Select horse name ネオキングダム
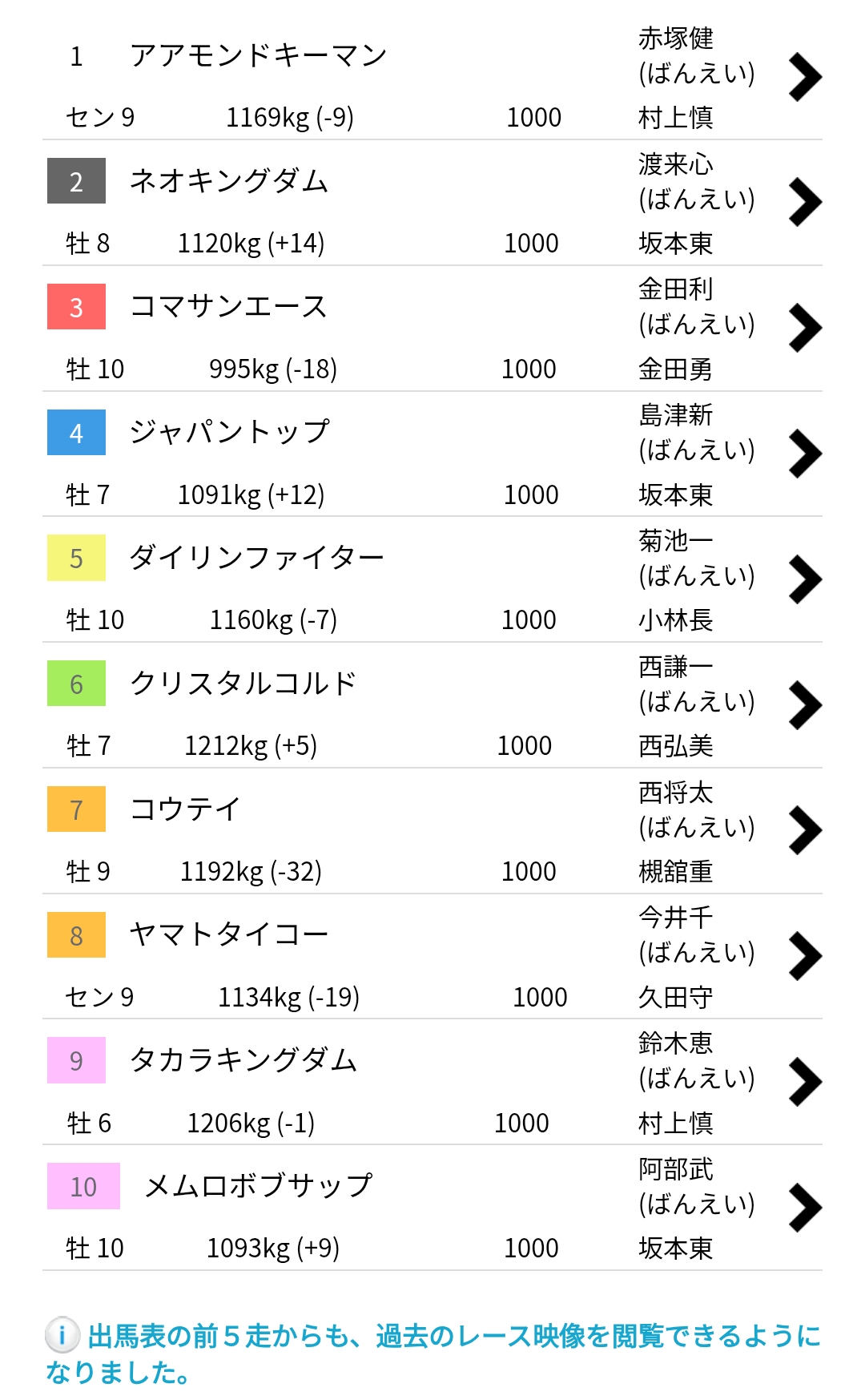Screen dimensions: 865x1400 (x=229, y=181)
